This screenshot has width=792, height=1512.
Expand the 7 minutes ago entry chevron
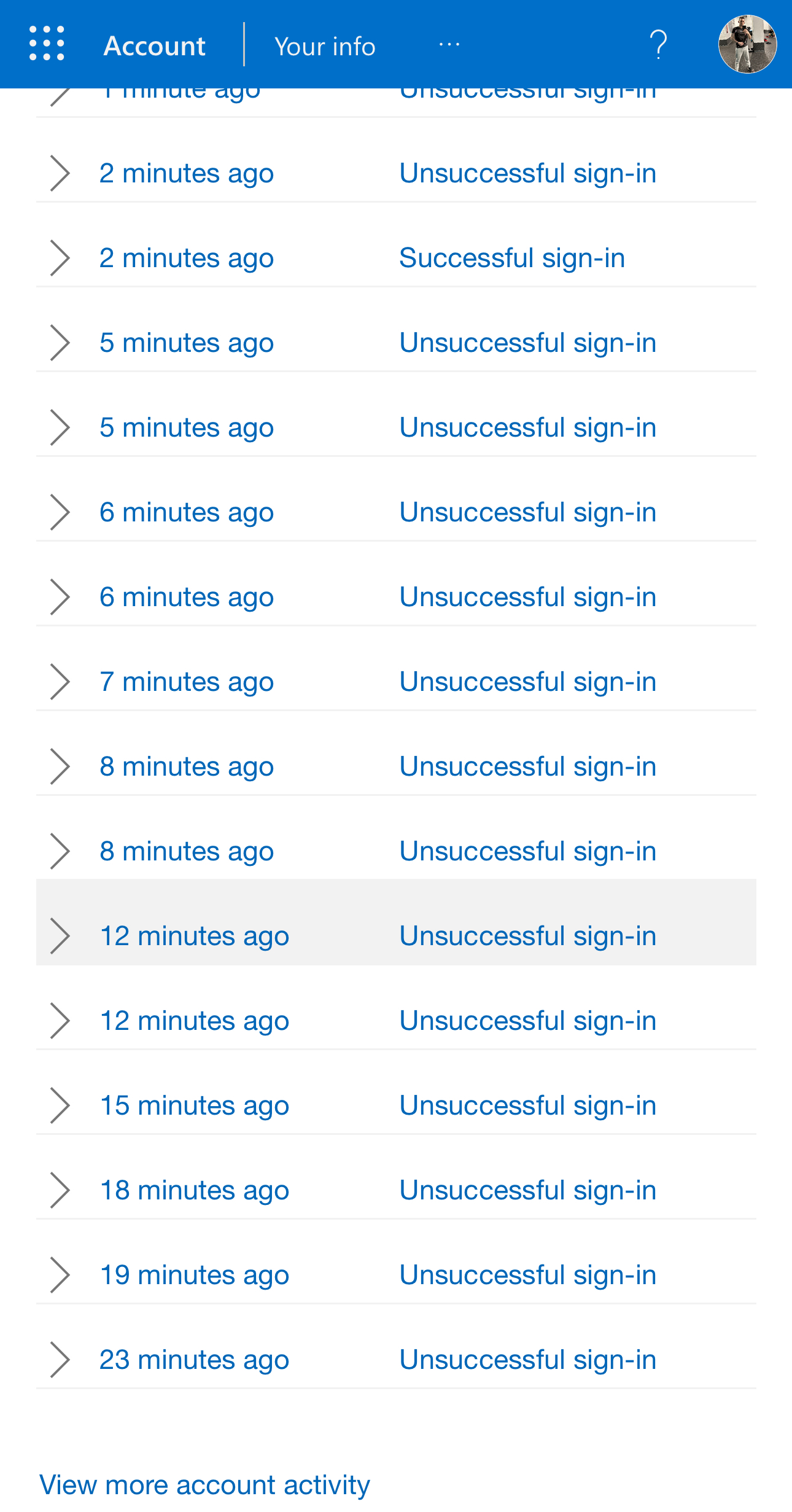point(60,682)
